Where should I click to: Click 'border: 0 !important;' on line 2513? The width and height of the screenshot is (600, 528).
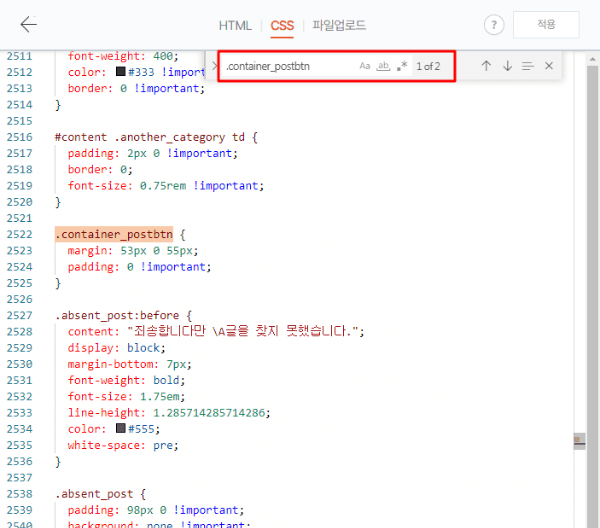coord(136,88)
